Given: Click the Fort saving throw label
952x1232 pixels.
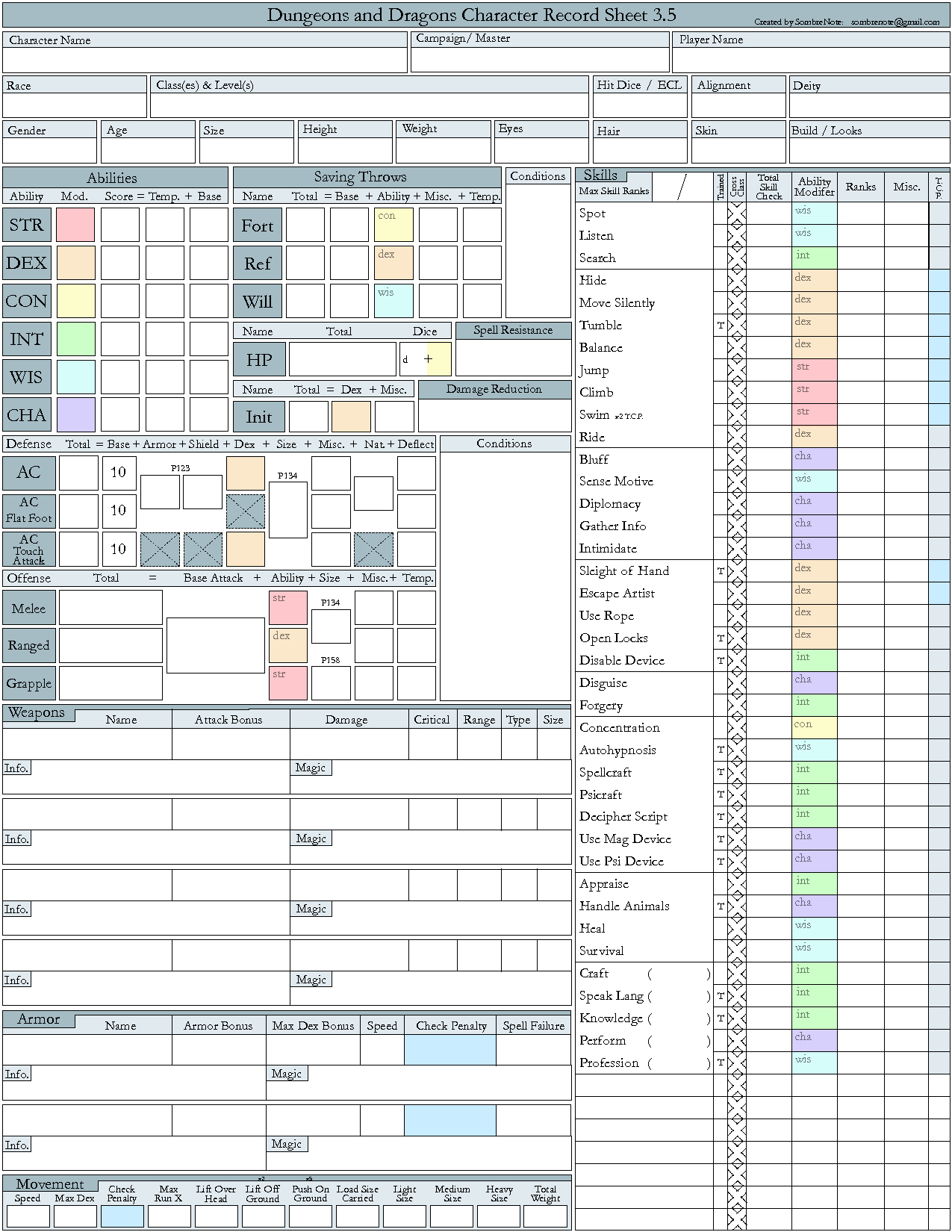Looking at the screenshot, I should tap(258, 225).
